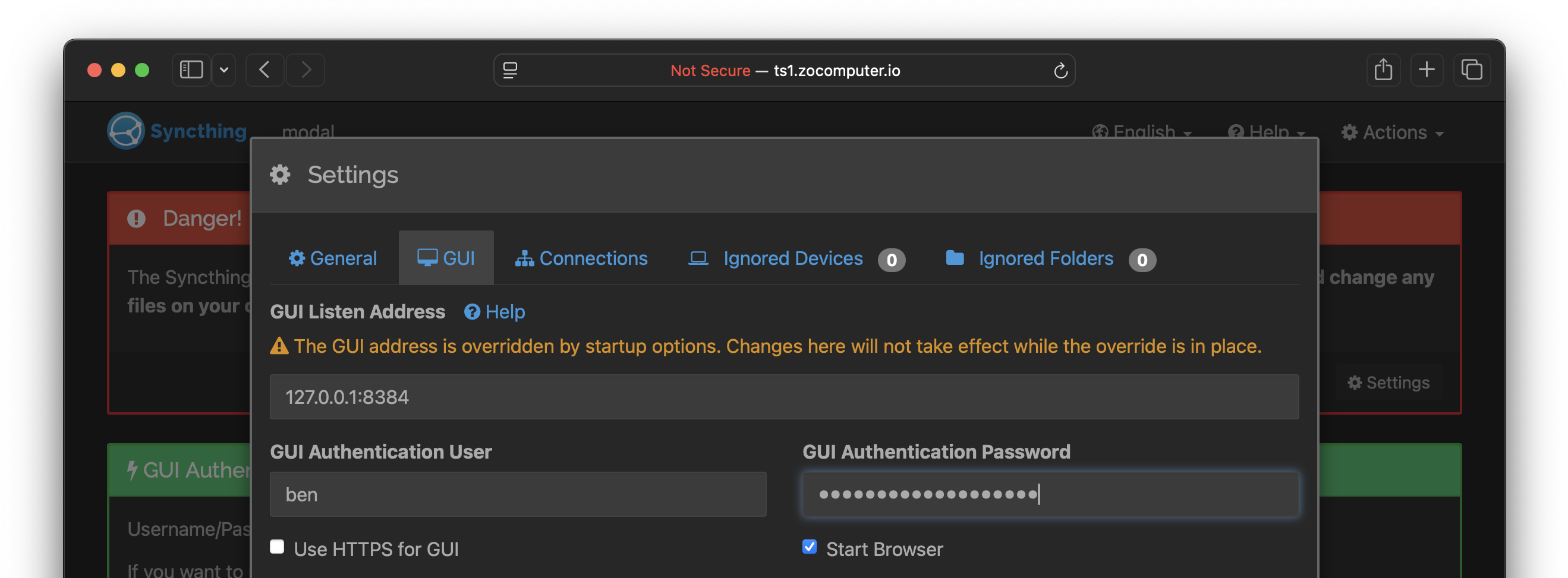Image resolution: width=1568 pixels, height=578 pixels.
Task: Click the GUI Authentication User label
Action: [x=381, y=451]
